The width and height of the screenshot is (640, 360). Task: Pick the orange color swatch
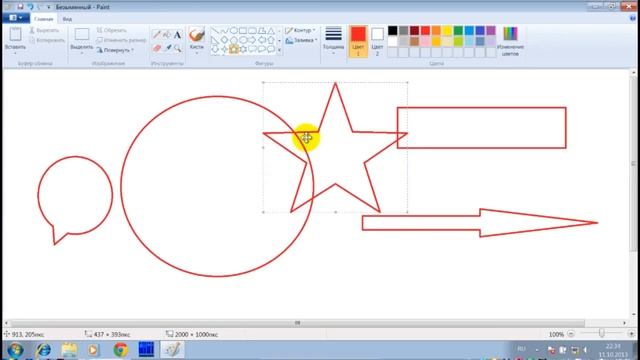[436, 31]
